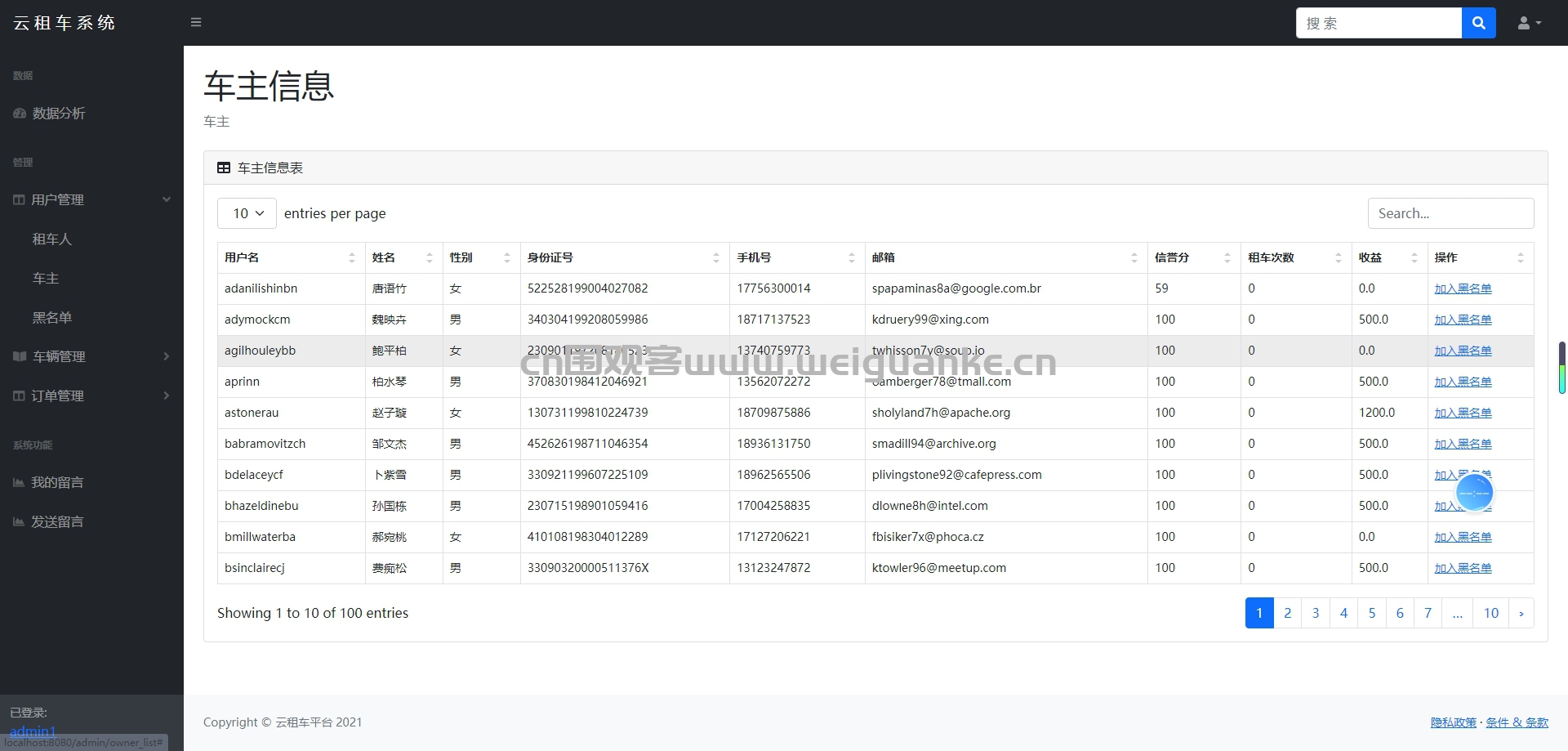Select 1200.0 earnings cell
1568x751 pixels.
tap(1389, 413)
